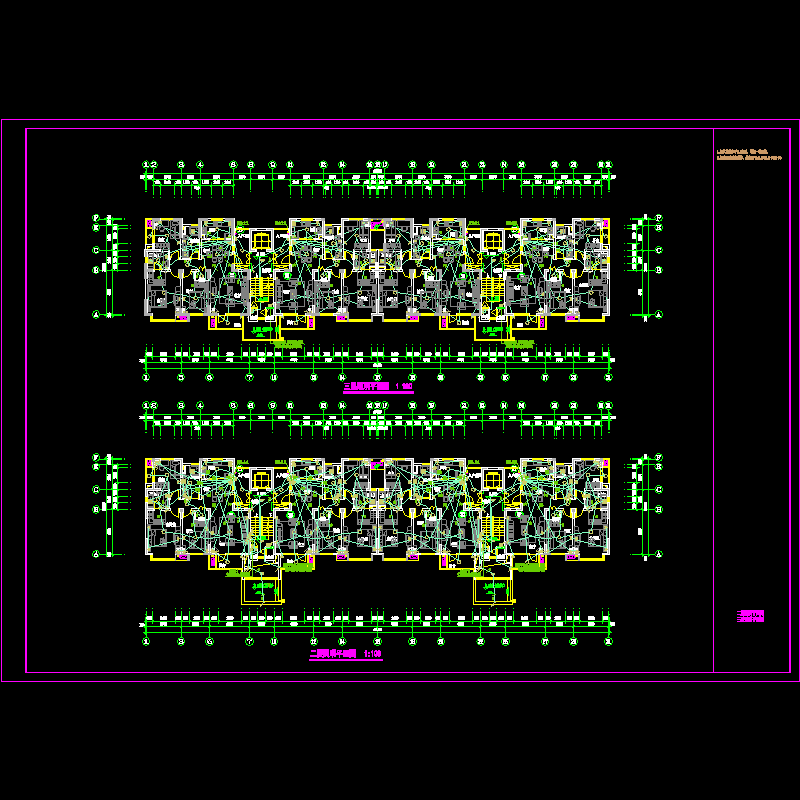Viewport: 800px width, 800px height.
Task: Click first grid bubble below upper plan, far left
Action: coord(146,377)
